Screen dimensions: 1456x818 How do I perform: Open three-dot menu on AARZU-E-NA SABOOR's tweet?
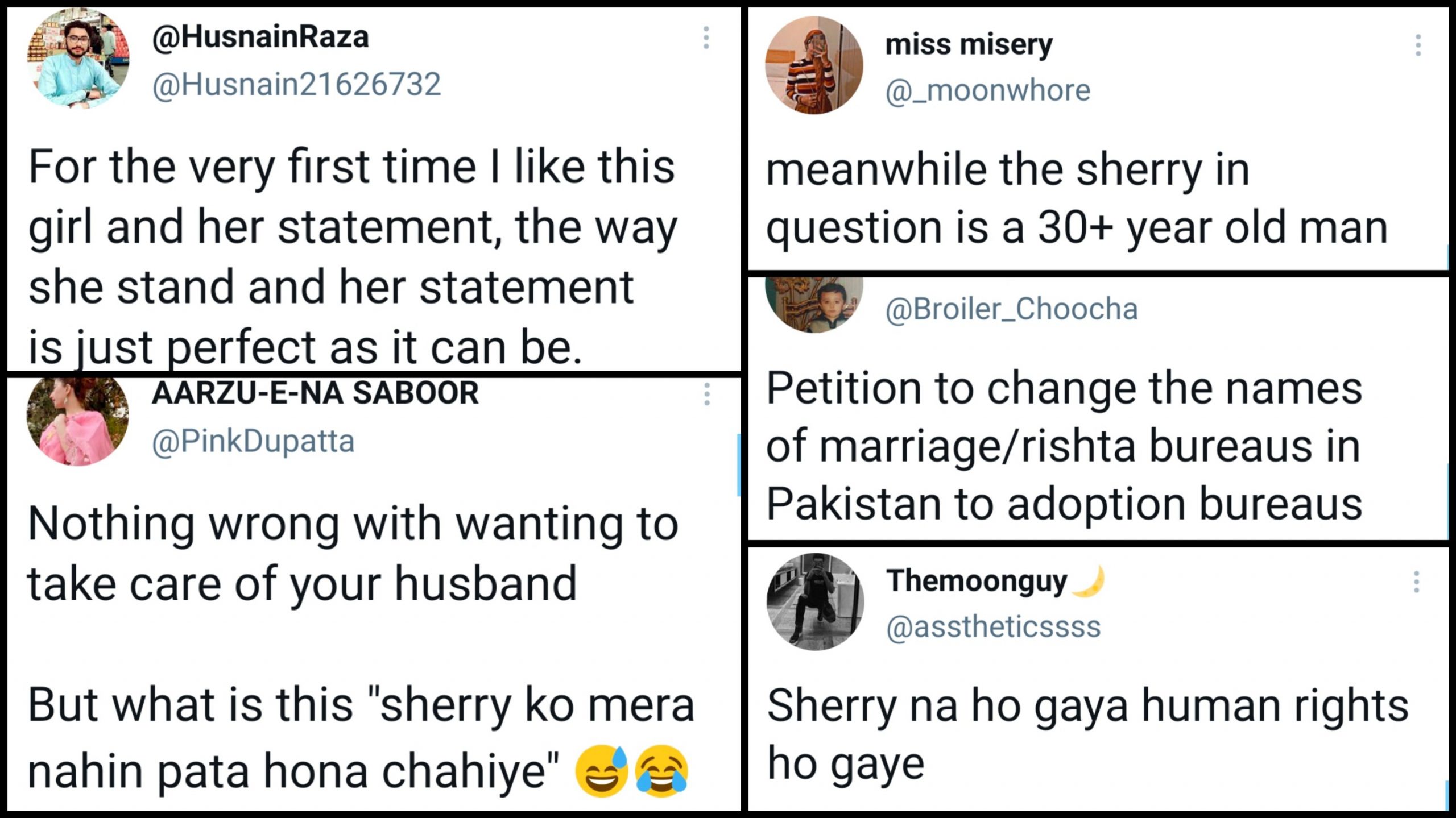(x=706, y=394)
